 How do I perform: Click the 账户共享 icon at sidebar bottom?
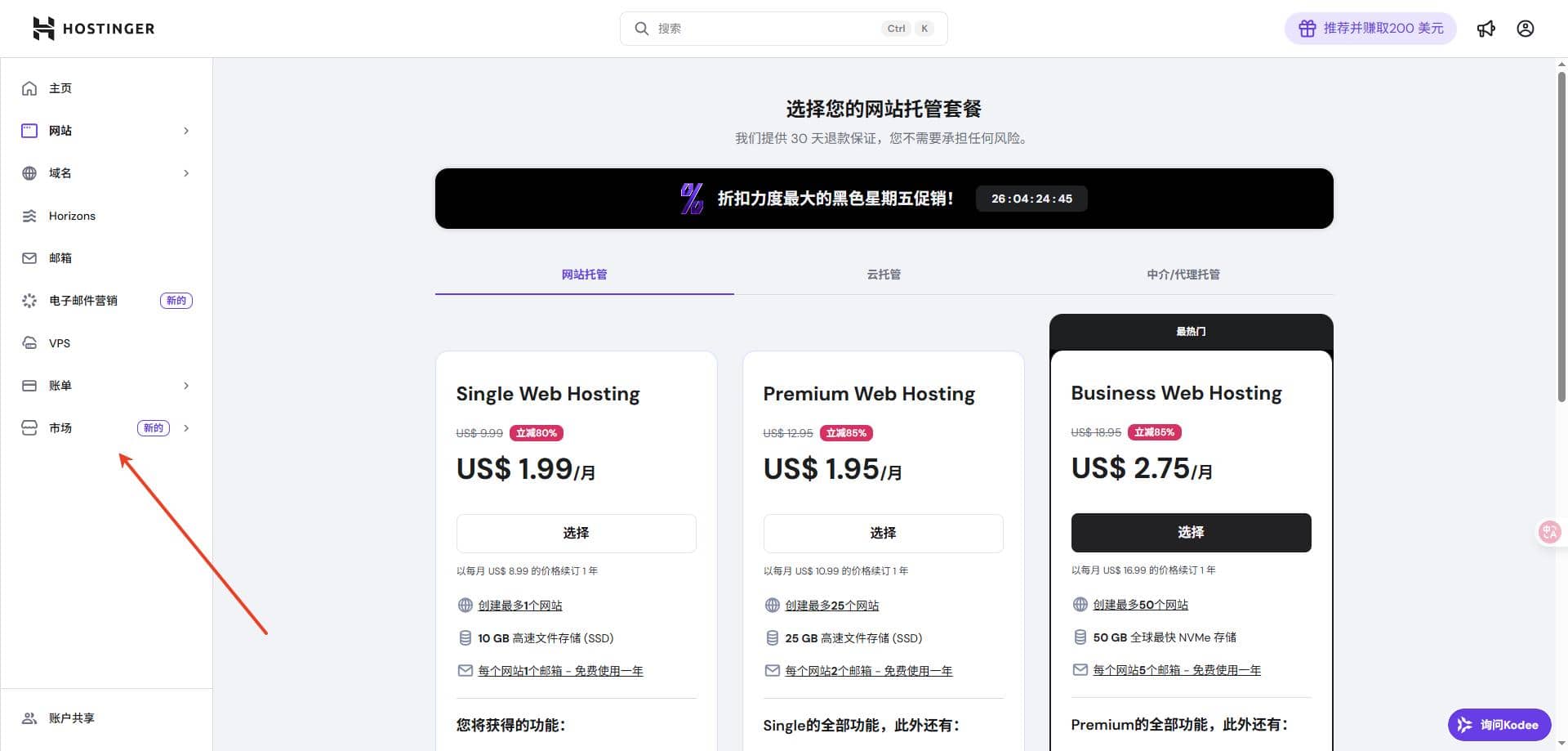coord(29,717)
